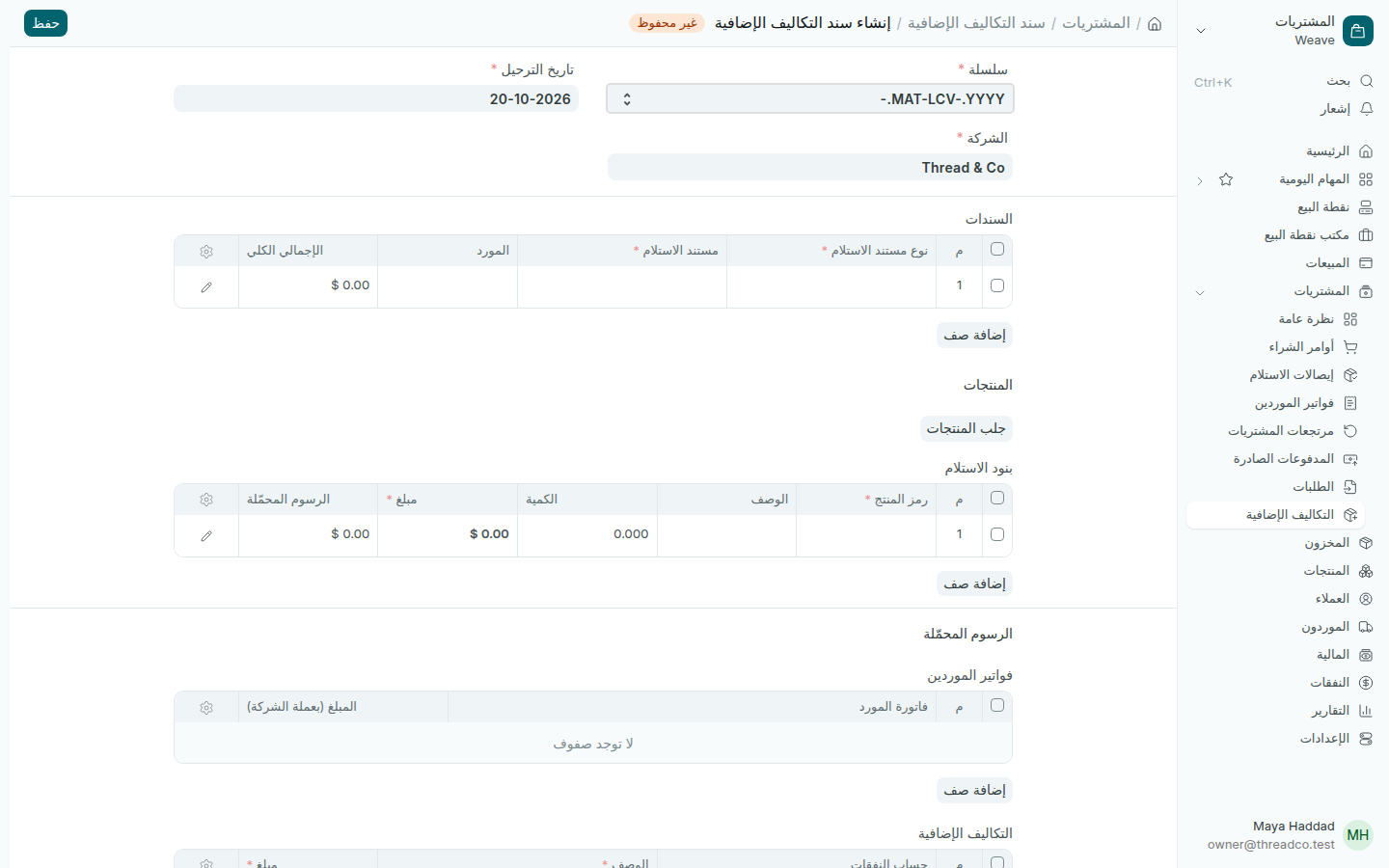Click the المالية sidebar icon
The image size is (1389, 868).
click(x=1366, y=655)
